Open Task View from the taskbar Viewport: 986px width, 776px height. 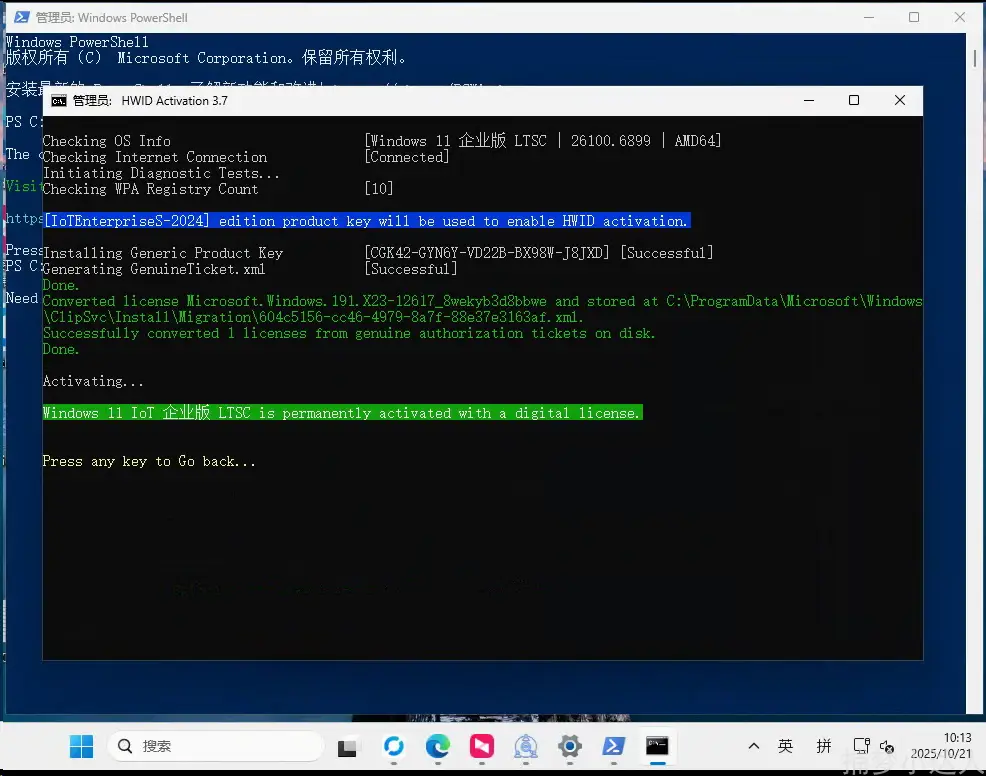347,747
